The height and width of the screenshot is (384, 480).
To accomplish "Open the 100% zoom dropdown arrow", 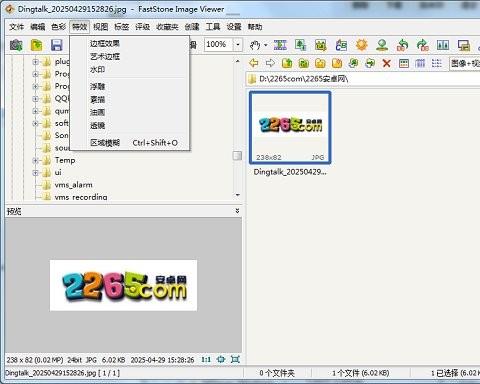I will (238, 44).
